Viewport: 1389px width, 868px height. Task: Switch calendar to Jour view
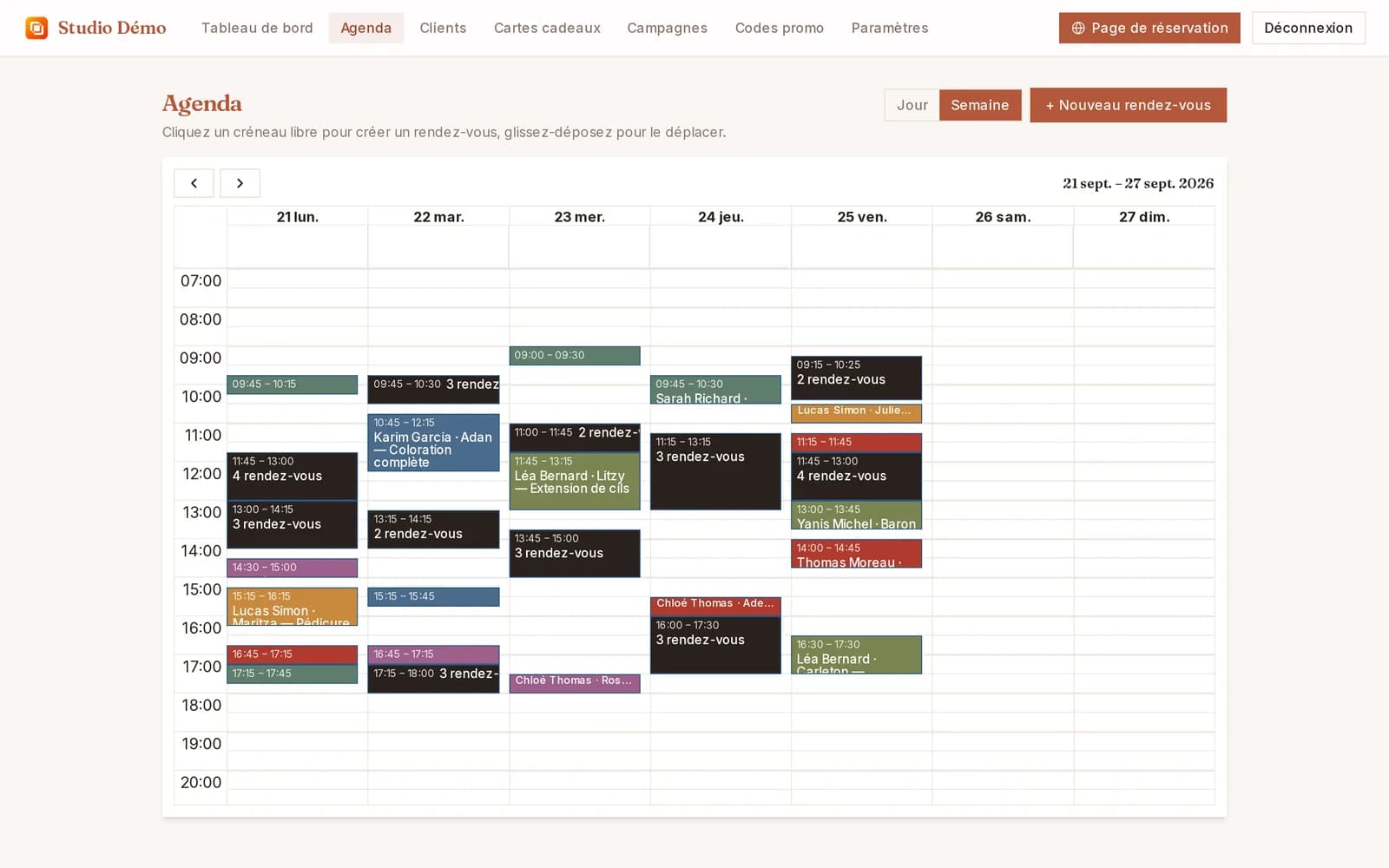[912, 105]
